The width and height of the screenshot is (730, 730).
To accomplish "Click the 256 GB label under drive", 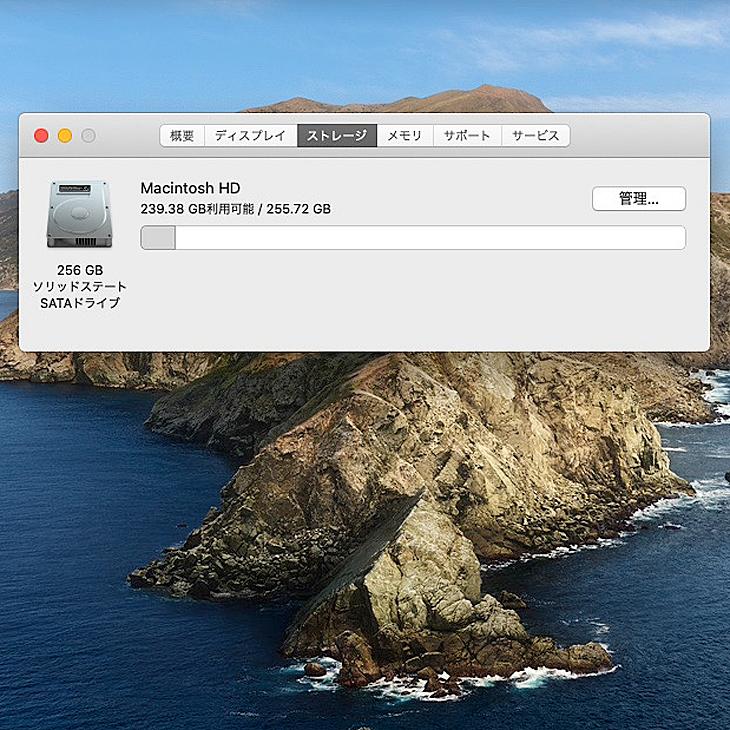I will coord(79,270).
